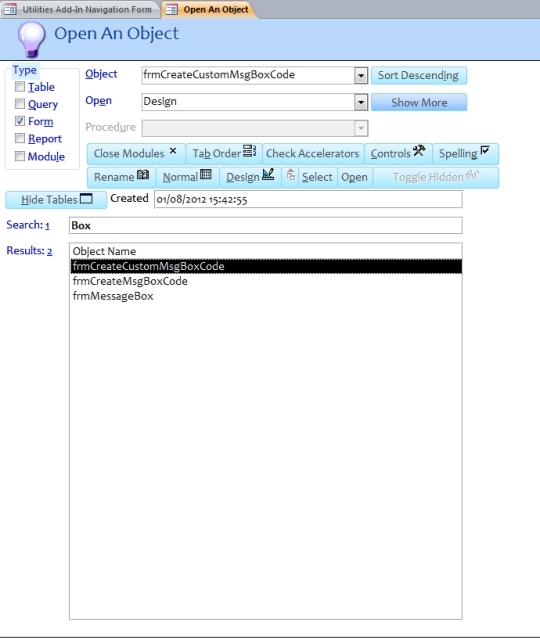Click the small unlabeled icon button before Select

[290, 177]
